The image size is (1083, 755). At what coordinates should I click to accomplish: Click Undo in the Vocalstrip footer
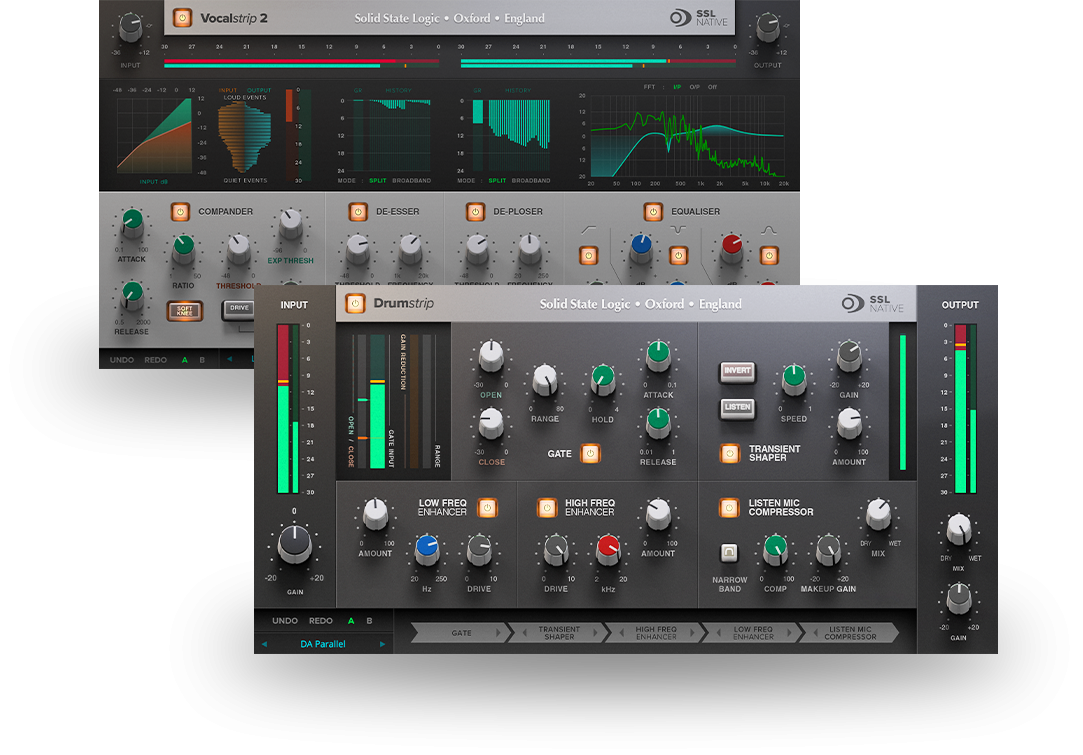122,360
